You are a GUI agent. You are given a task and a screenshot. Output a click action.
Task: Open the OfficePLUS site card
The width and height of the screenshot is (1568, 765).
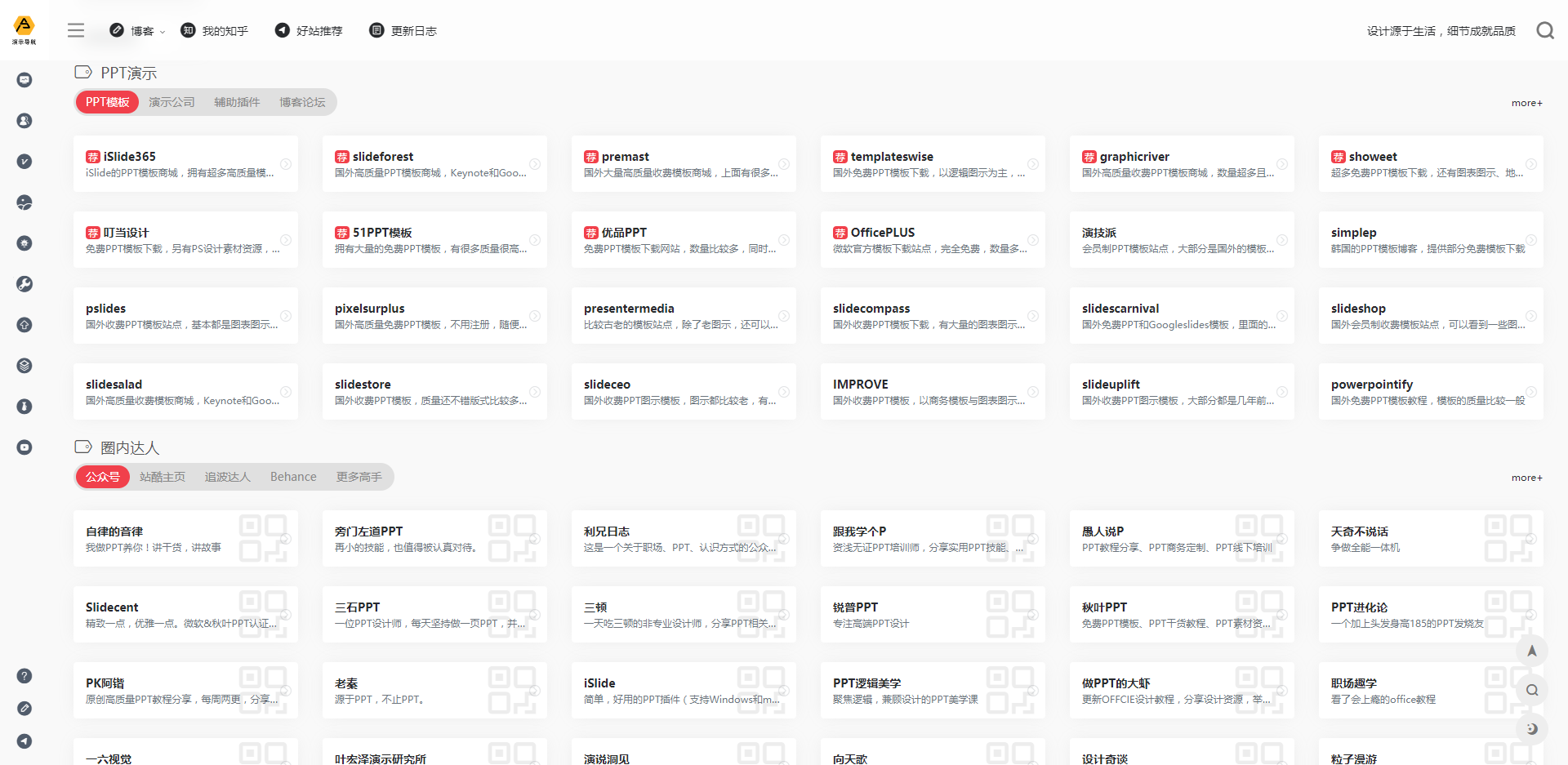point(933,239)
